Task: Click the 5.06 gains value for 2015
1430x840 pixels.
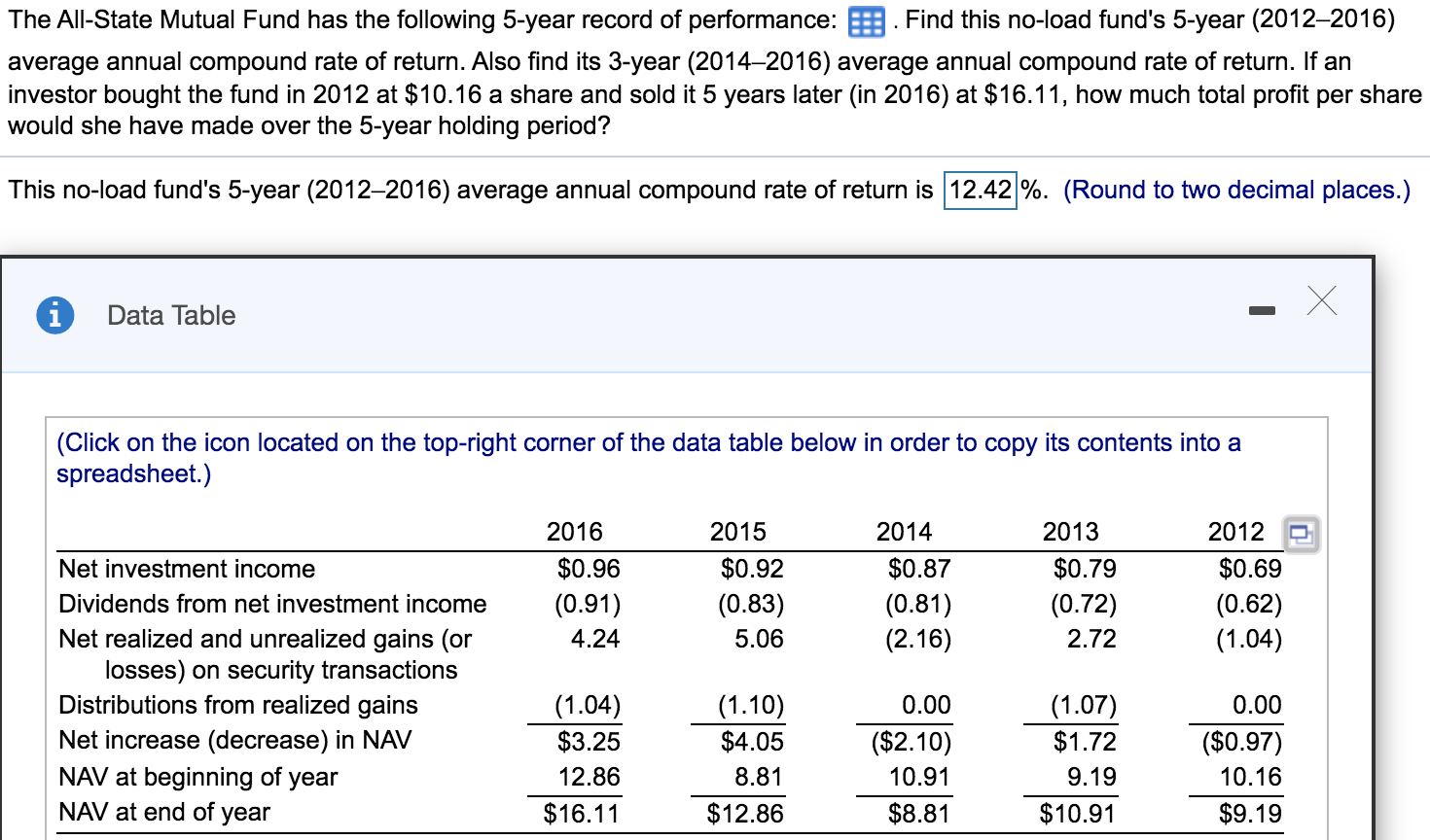Action: click(x=759, y=639)
